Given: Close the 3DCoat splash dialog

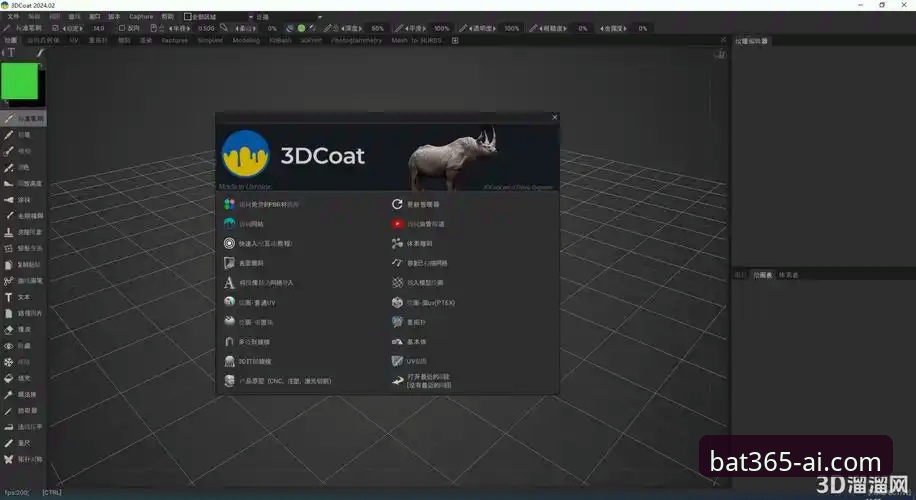Looking at the screenshot, I should (x=554, y=117).
